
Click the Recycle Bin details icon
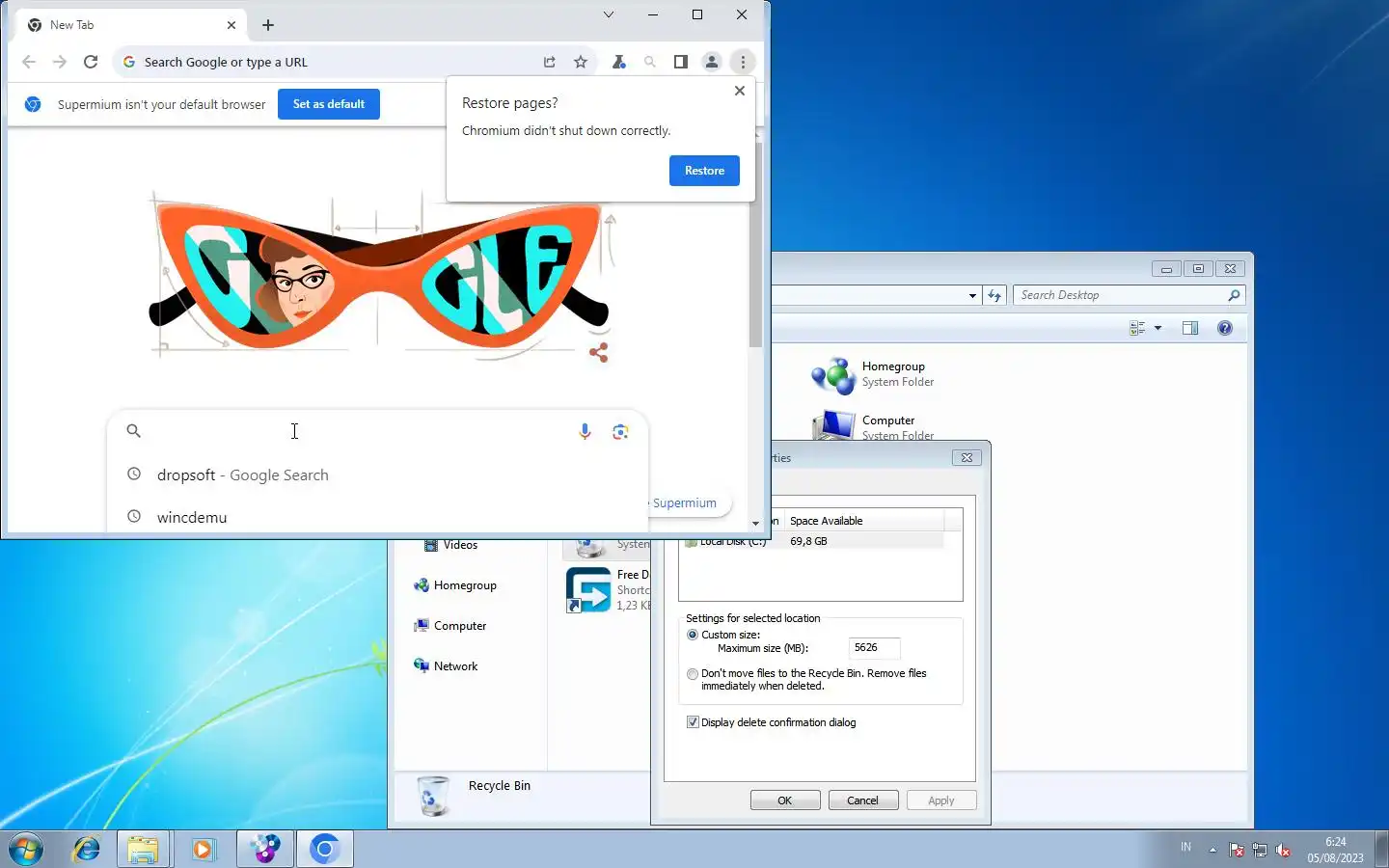pos(433,796)
